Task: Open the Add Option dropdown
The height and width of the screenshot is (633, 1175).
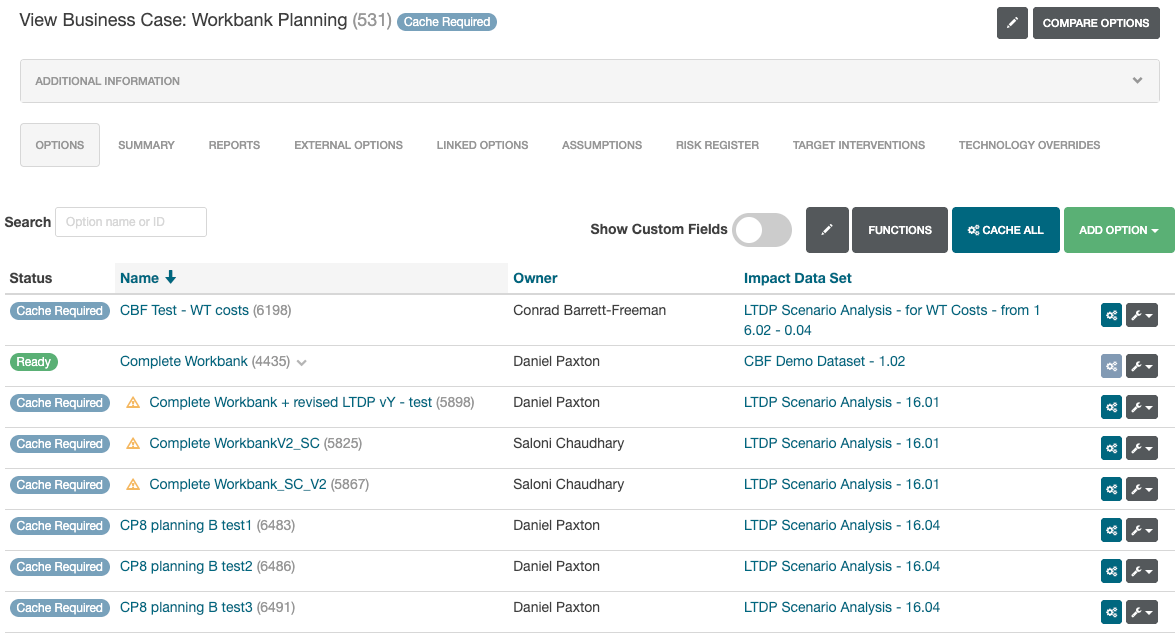Action: click(1118, 230)
